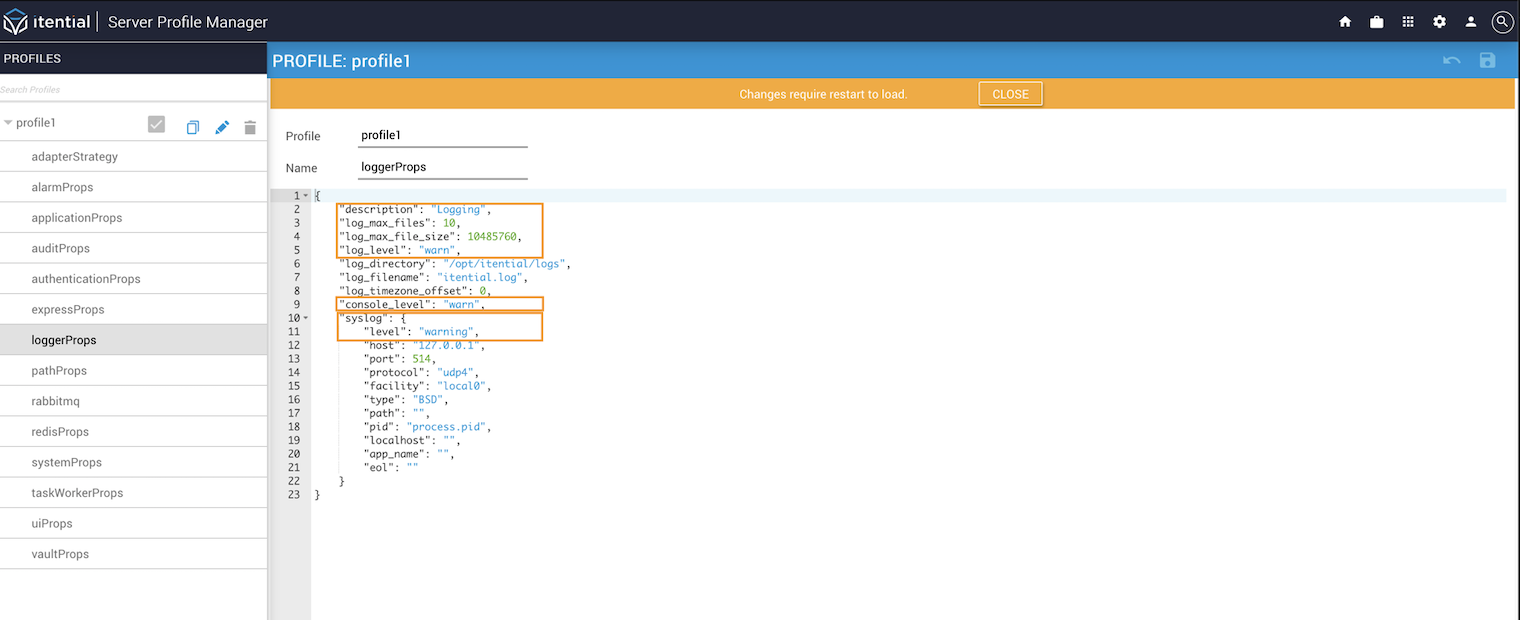This screenshot has height=620, width=1520.
Task: Click the console_level "warn" value
Action: (462, 304)
